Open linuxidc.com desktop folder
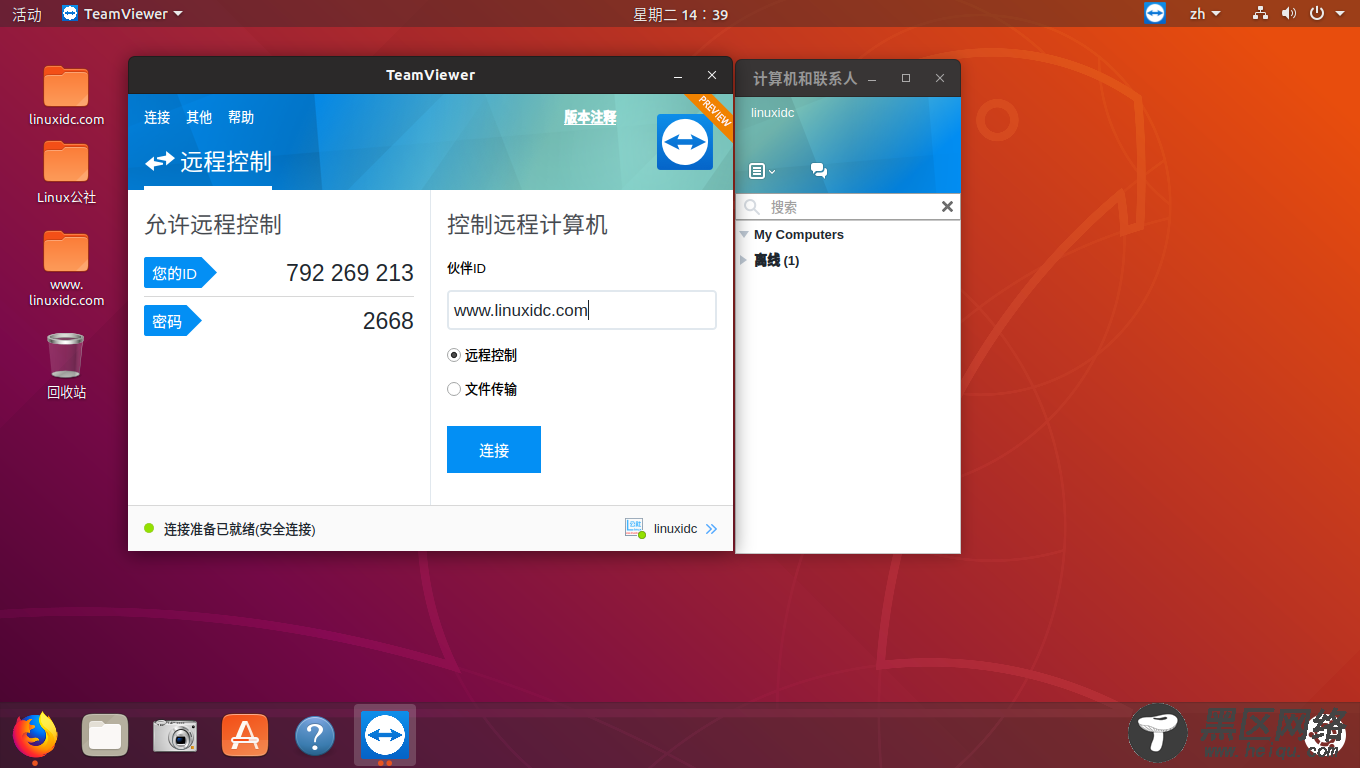The width and height of the screenshot is (1360, 768). [x=67, y=96]
